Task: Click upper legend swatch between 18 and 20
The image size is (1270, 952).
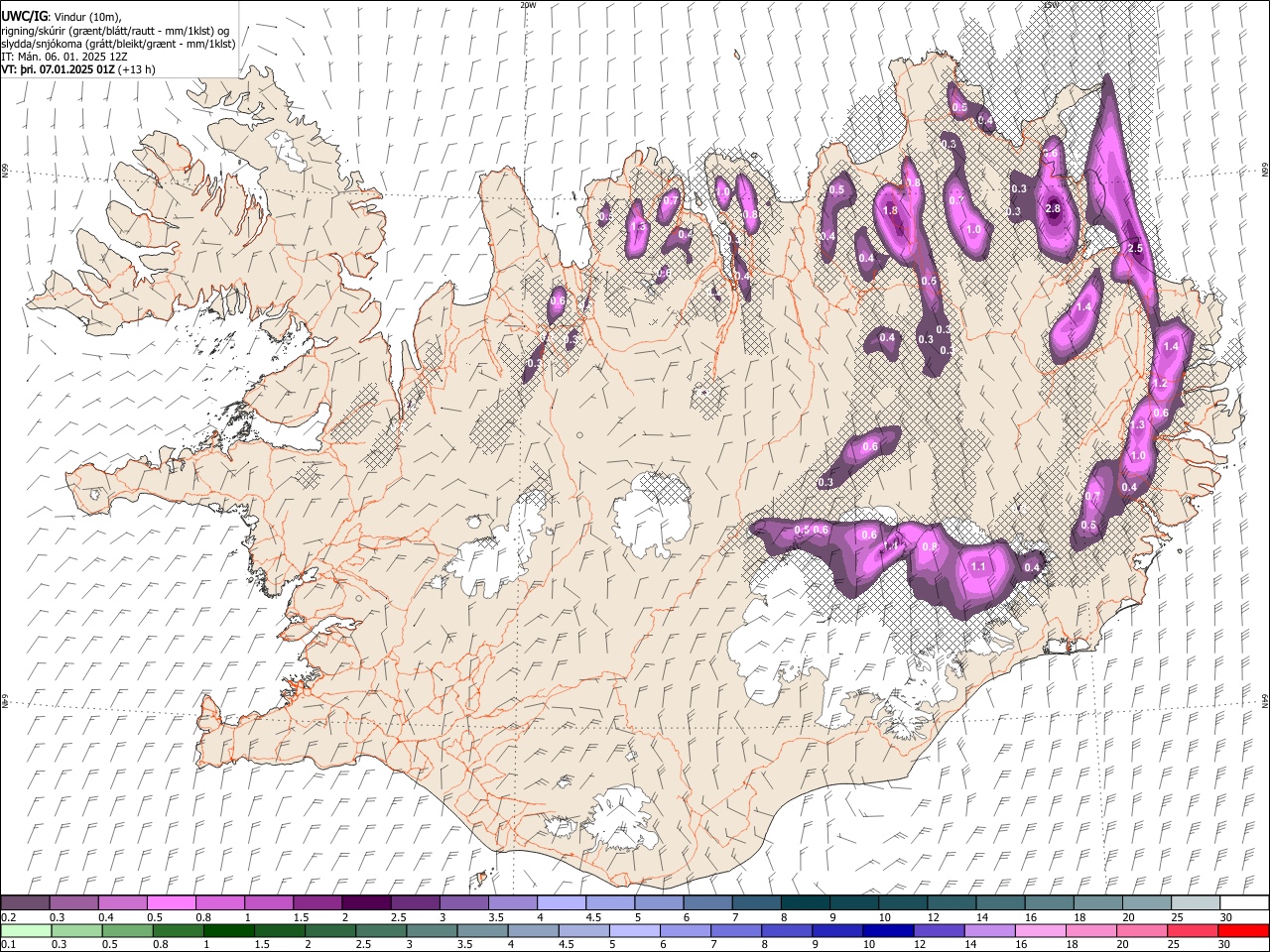Action: 1097,903
